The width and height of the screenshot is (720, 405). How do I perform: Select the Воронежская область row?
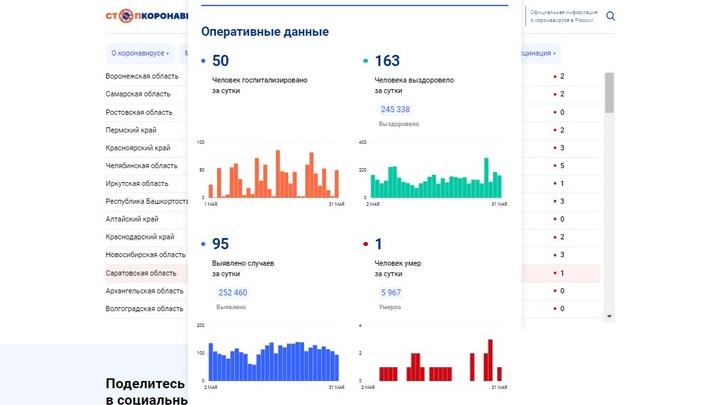143,77
